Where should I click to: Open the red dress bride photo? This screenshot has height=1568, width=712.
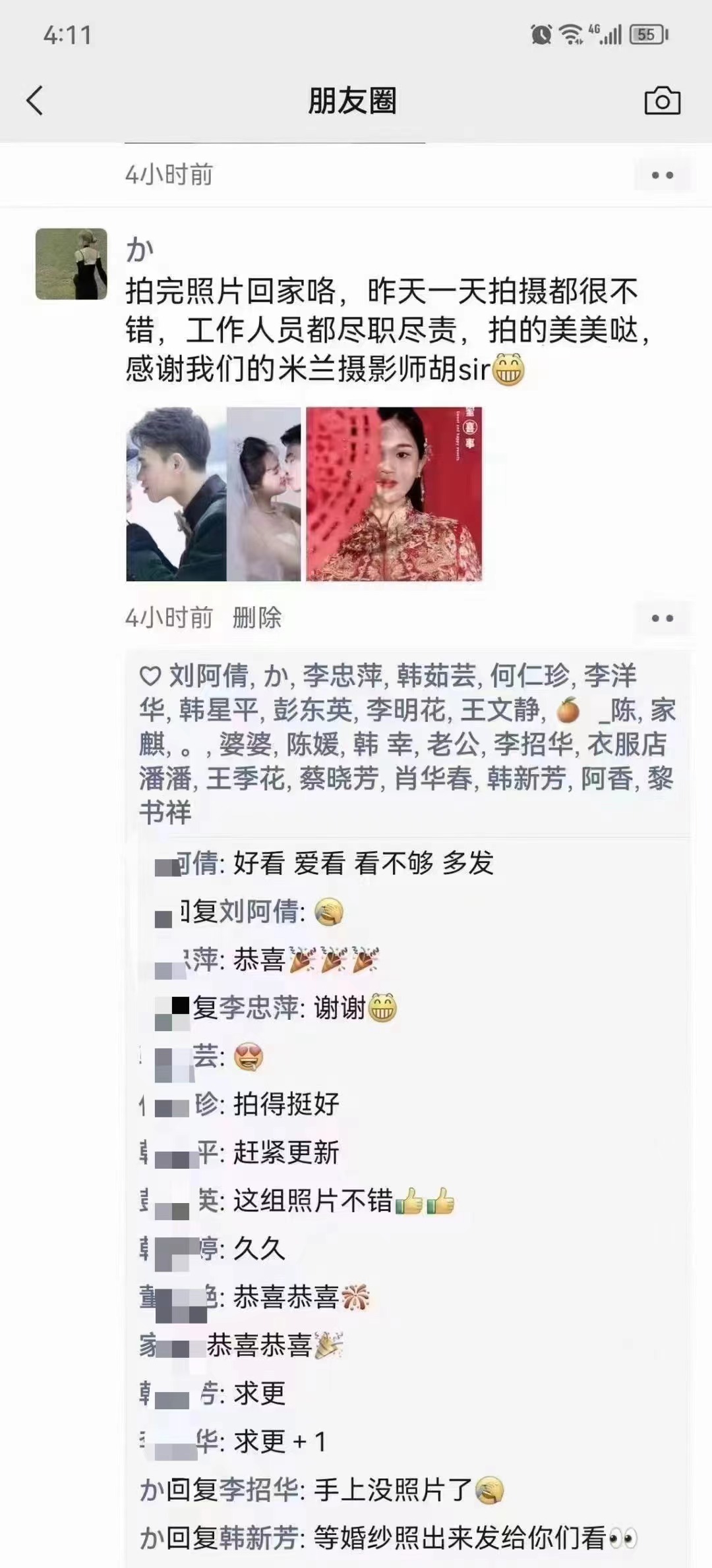point(394,494)
